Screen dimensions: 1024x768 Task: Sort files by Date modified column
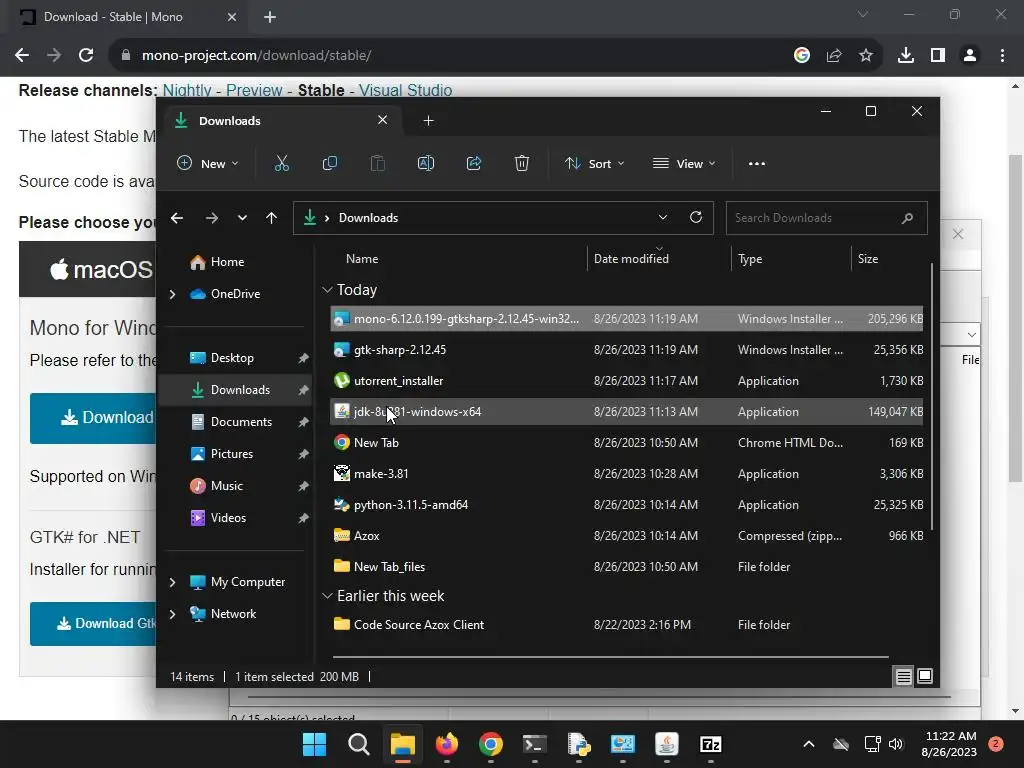659,259
